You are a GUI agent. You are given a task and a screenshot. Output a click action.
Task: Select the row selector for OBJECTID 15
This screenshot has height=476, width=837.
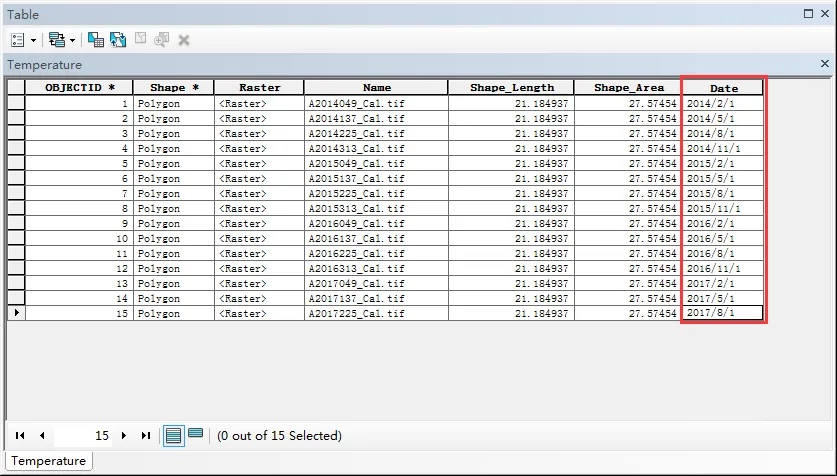tap(16, 313)
